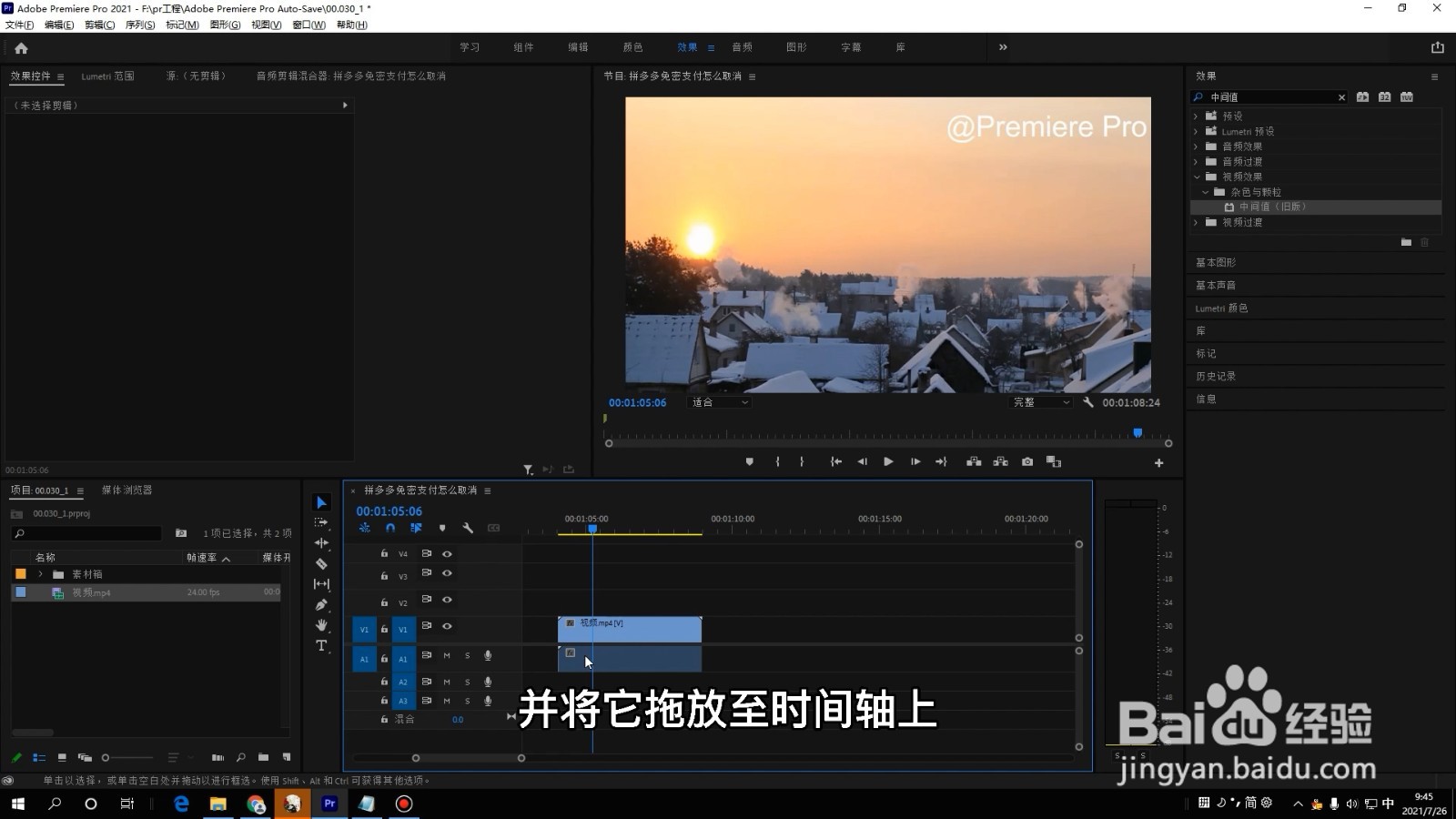Select 视频.mp4 in the project panel

point(91,592)
